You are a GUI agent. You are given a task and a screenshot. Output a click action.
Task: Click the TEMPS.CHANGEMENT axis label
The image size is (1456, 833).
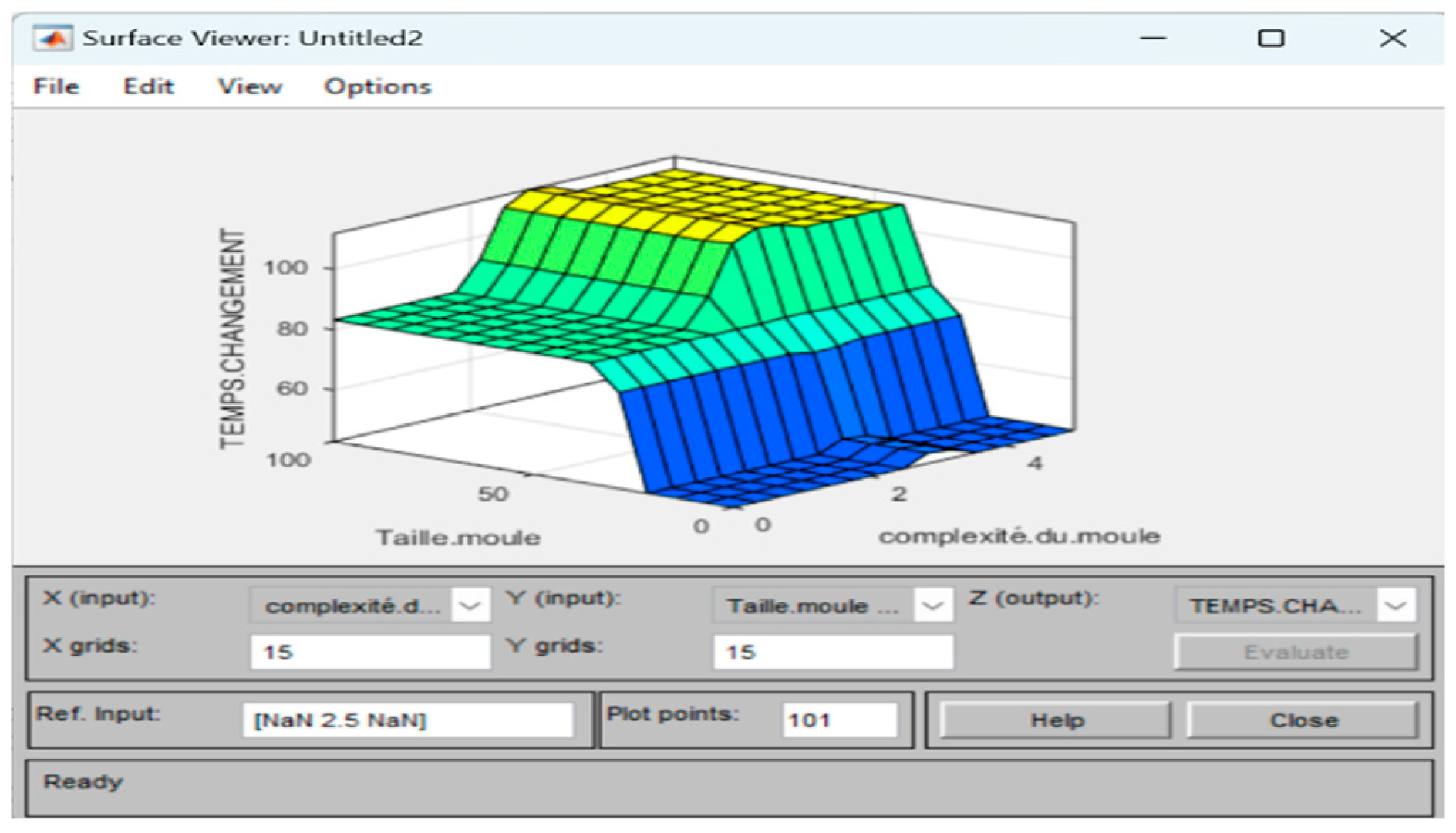tap(232, 338)
